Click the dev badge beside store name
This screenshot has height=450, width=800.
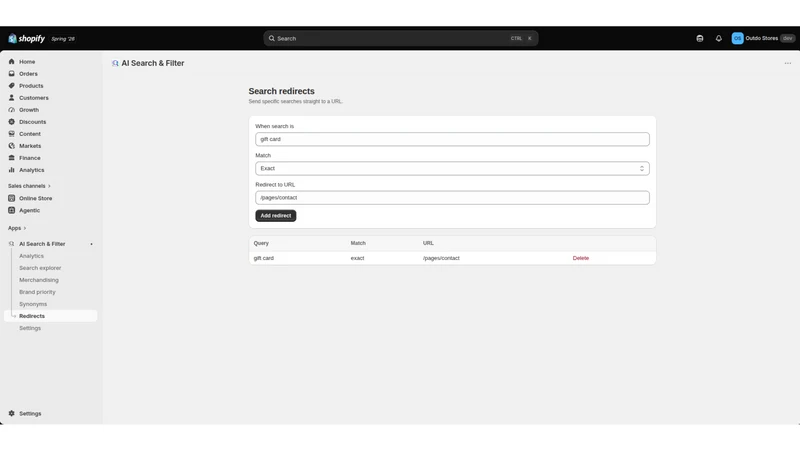(787, 38)
